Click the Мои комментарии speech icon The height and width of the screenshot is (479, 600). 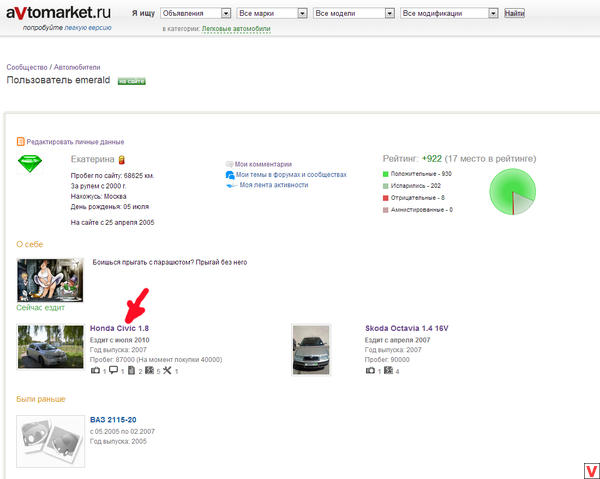[229, 164]
